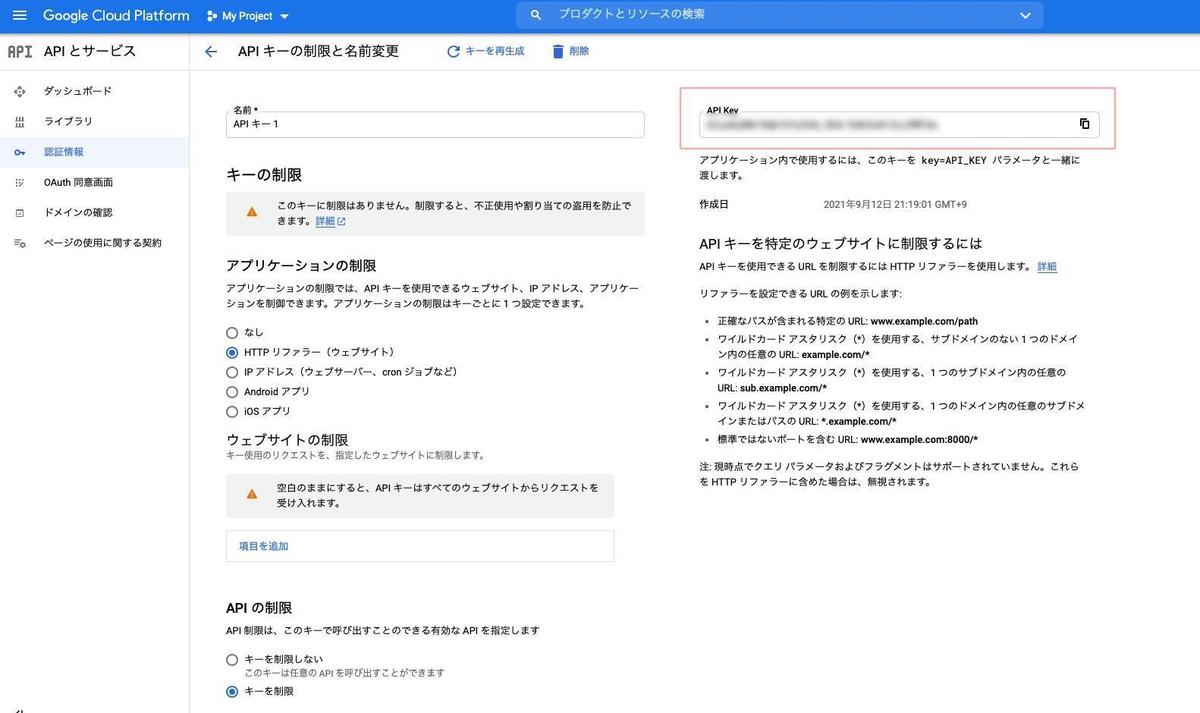Click the dashboard icon in sidebar
Image resolution: width=1200 pixels, height=713 pixels.
point(19,92)
